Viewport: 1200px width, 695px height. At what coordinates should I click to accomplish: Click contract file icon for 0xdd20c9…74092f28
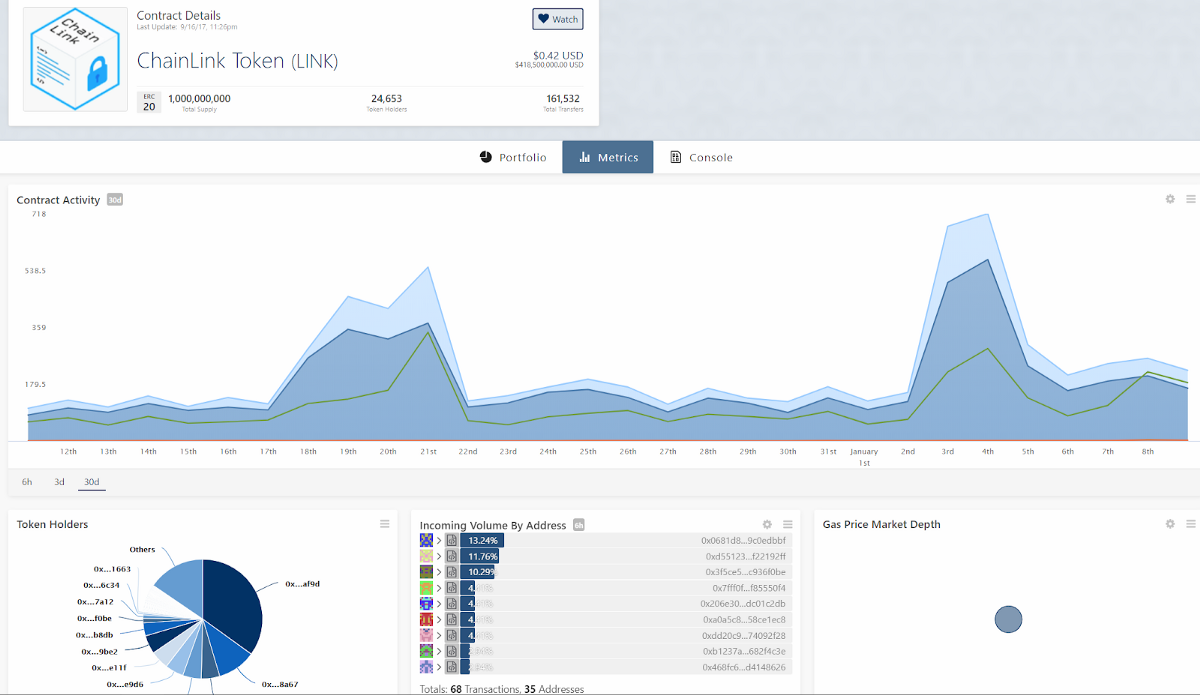(x=452, y=635)
